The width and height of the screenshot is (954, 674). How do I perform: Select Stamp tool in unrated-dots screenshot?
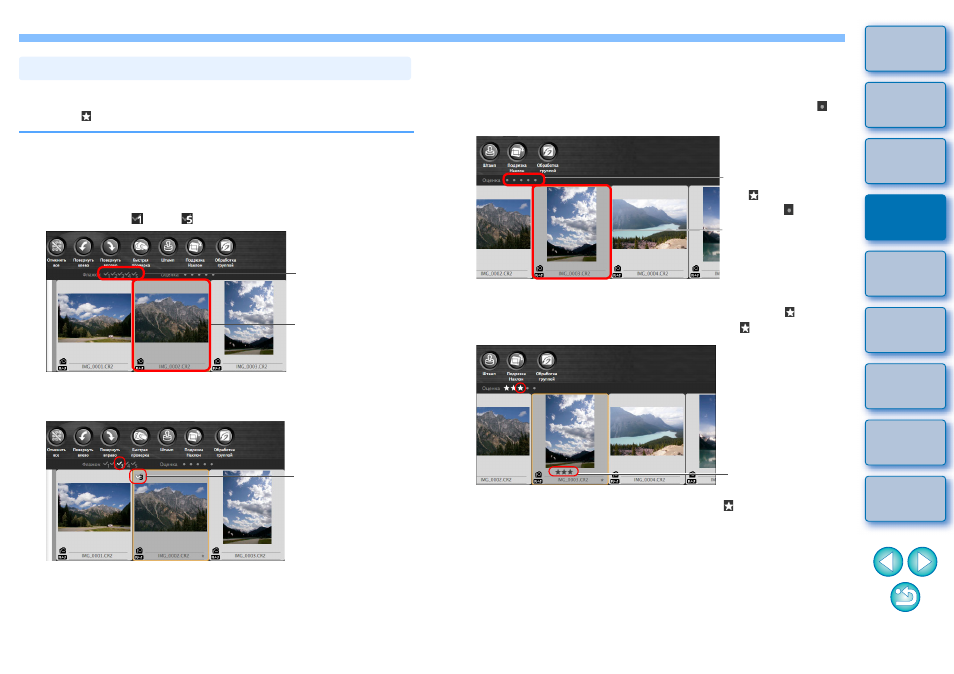pyautogui.click(x=490, y=151)
